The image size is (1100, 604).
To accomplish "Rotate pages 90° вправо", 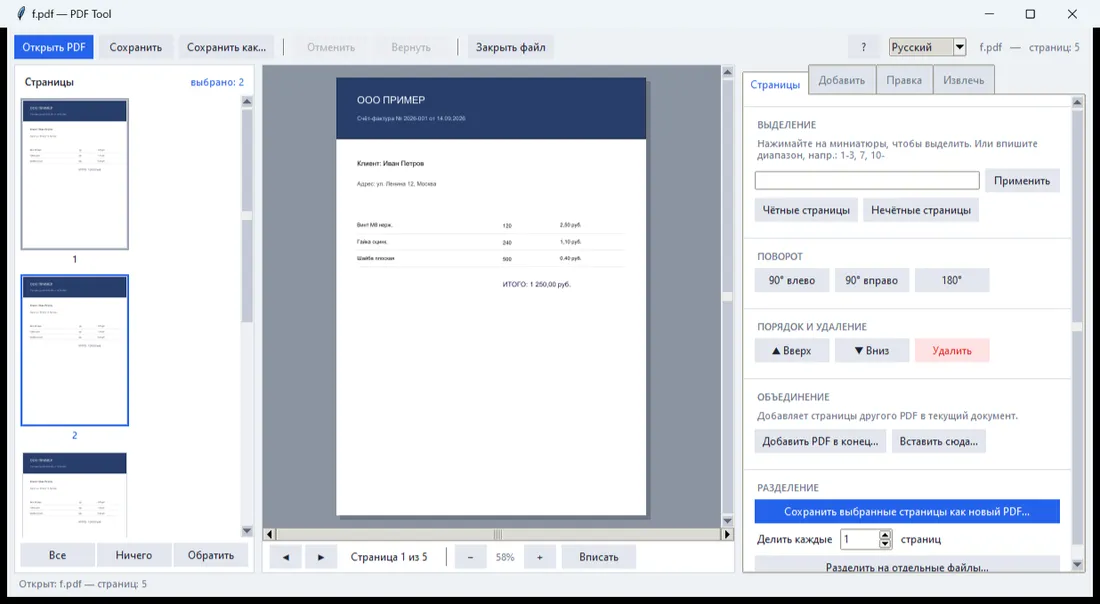I will pyautogui.click(x=871, y=280).
